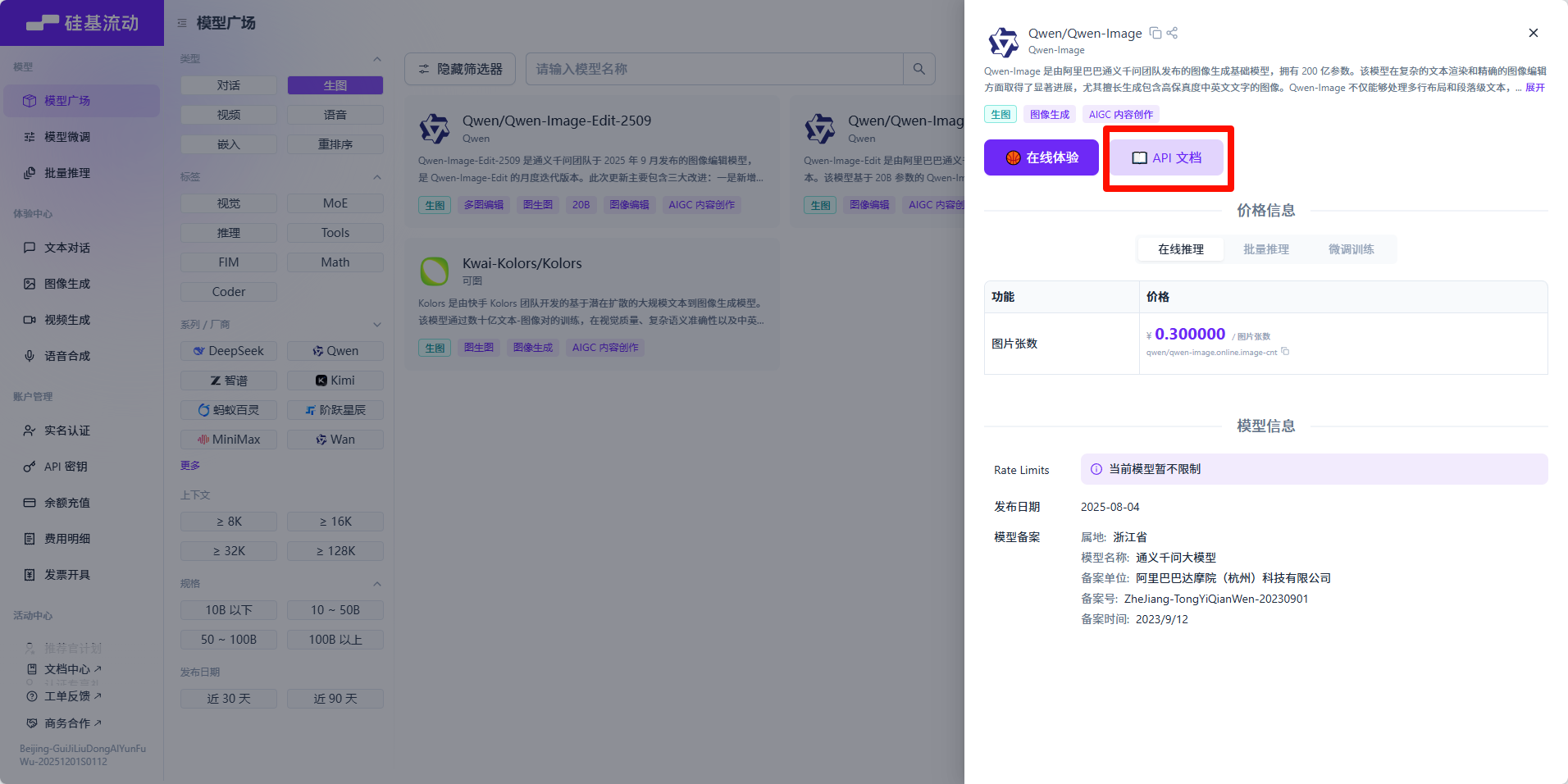Open 模型广场 in the sidebar

81,101
